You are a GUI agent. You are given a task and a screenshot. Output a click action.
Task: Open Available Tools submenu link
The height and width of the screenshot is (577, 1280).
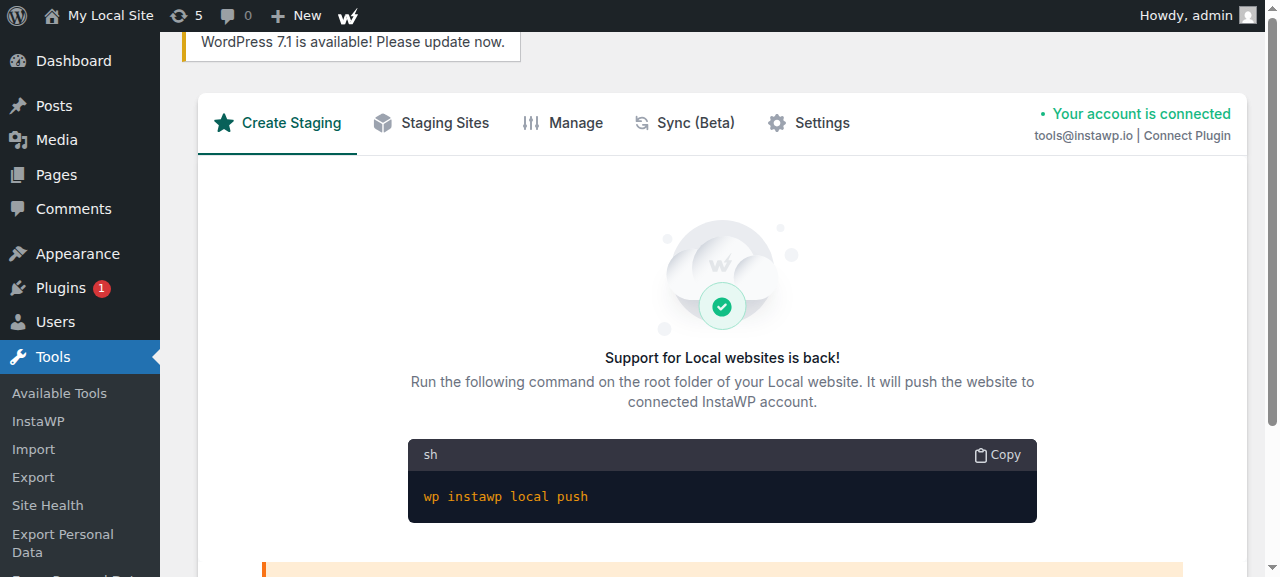click(59, 393)
